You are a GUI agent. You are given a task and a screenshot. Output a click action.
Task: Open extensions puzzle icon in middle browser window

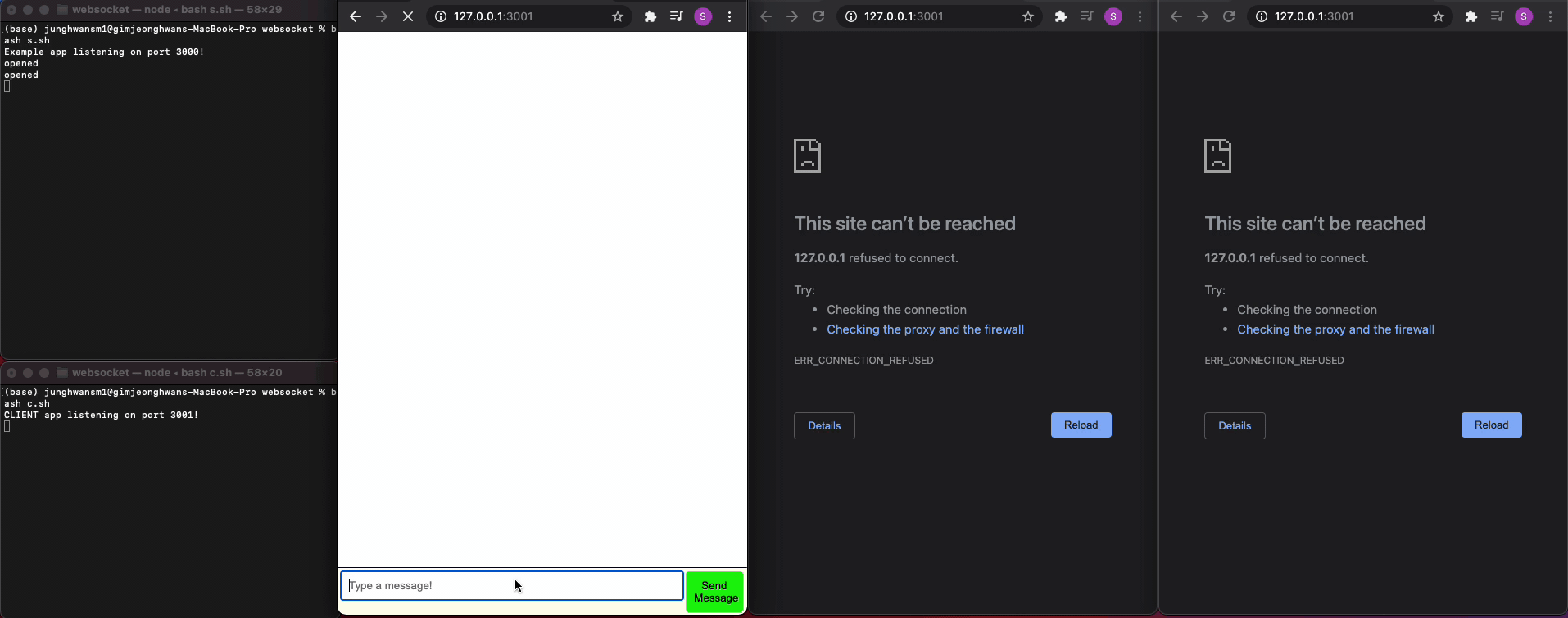(x=1061, y=16)
